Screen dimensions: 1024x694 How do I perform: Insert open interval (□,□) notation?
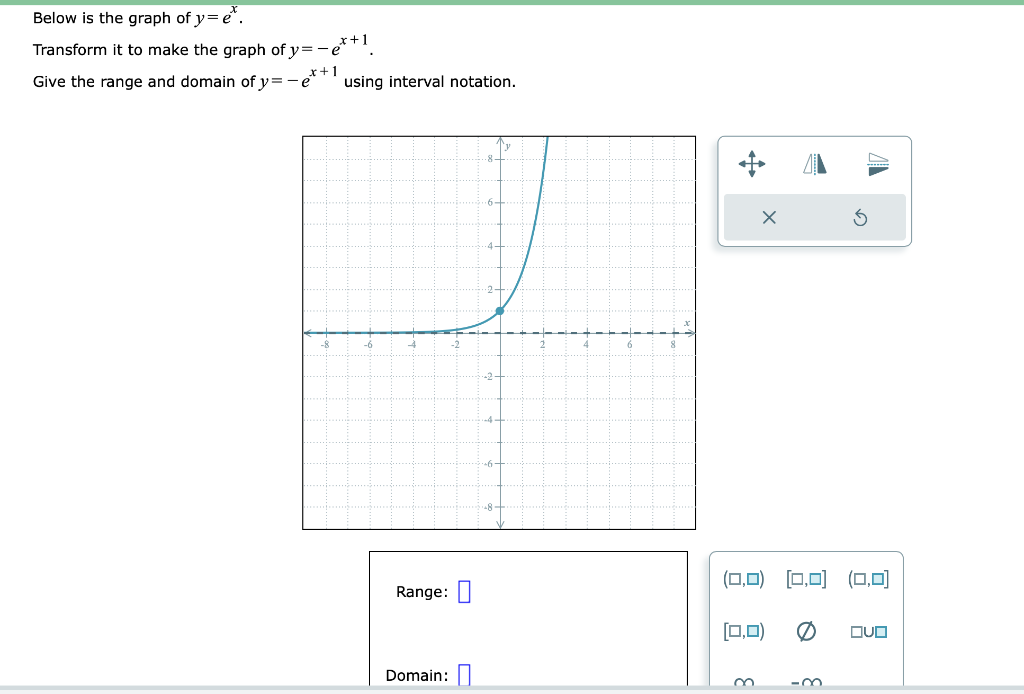pyautogui.click(x=743, y=579)
